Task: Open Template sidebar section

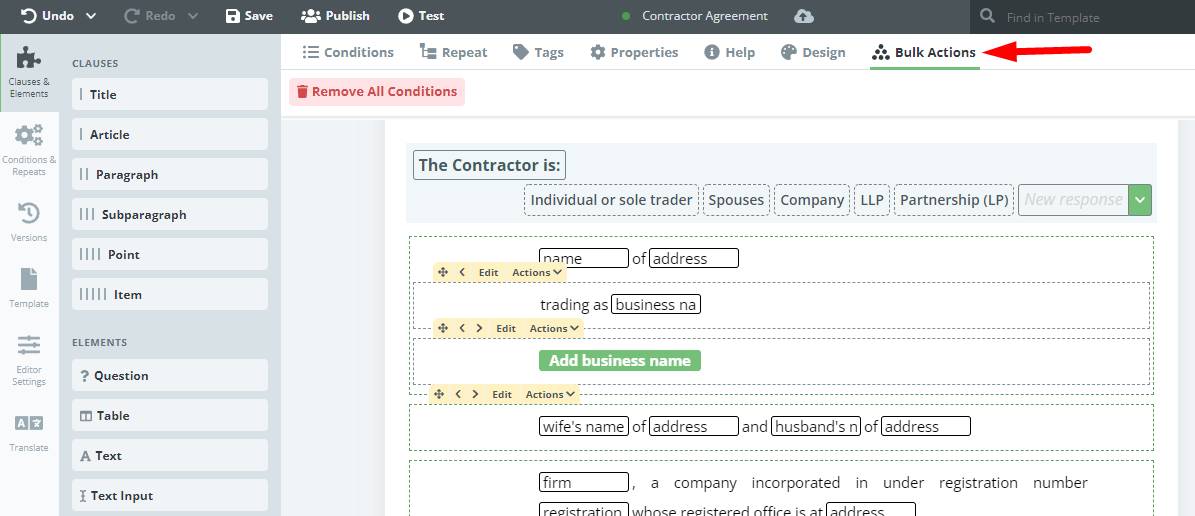Action: tap(29, 287)
